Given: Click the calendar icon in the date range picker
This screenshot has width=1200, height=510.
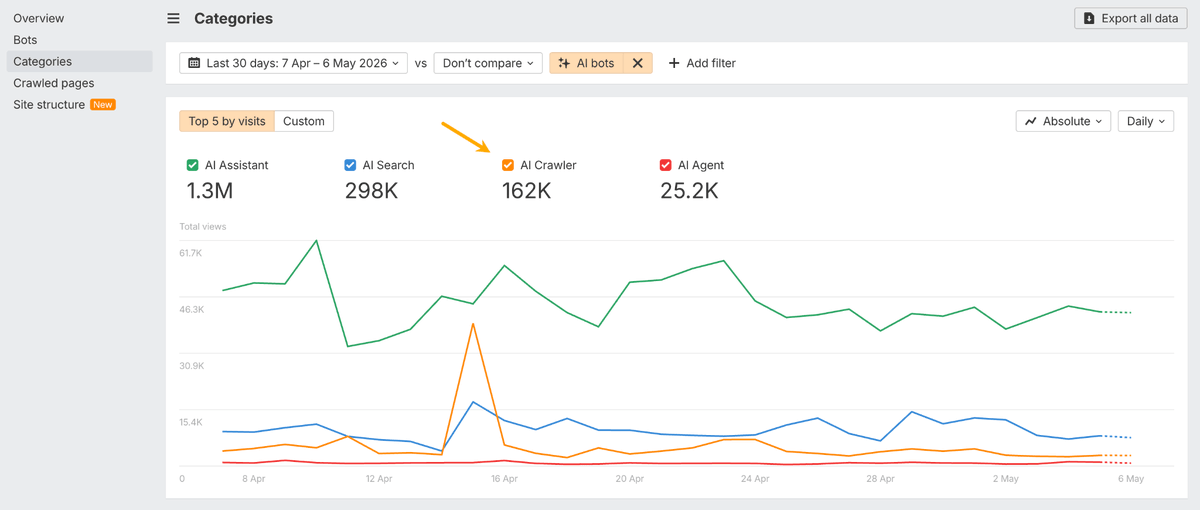Looking at the screenshot, I should 194,63.
